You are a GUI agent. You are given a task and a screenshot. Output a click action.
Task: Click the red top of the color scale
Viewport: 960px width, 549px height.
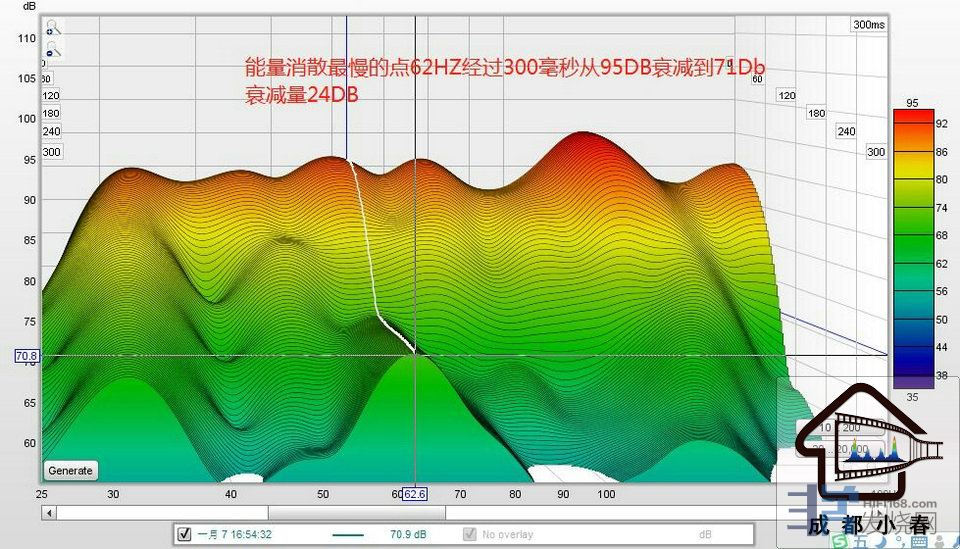912,116
